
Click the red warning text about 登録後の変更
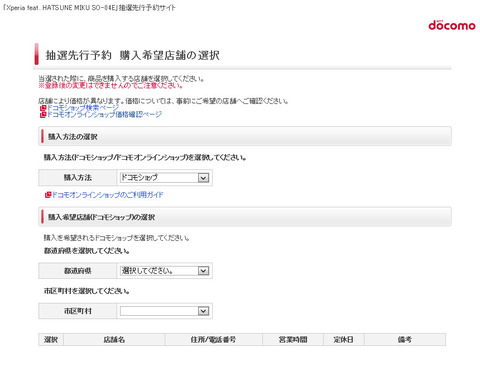111,86
